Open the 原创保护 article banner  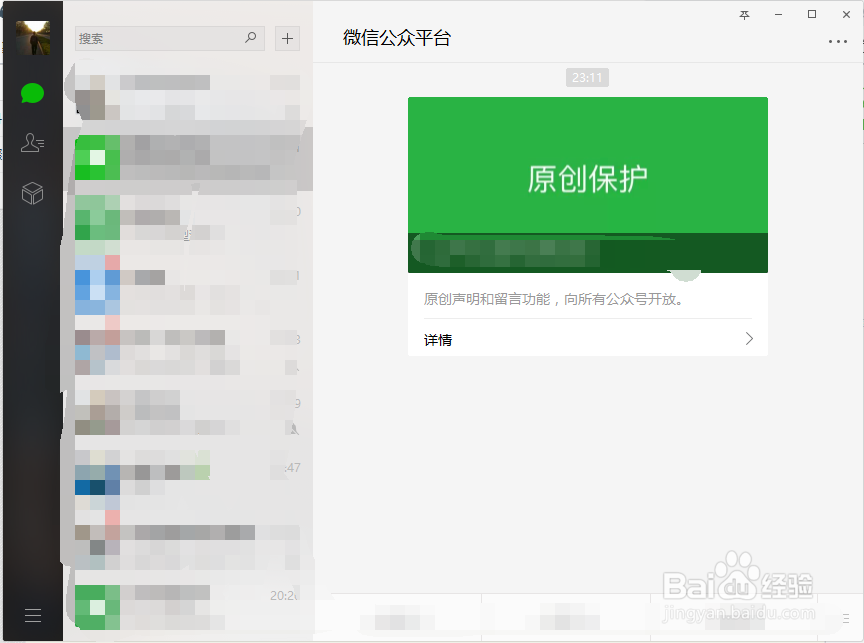(588, 185)
